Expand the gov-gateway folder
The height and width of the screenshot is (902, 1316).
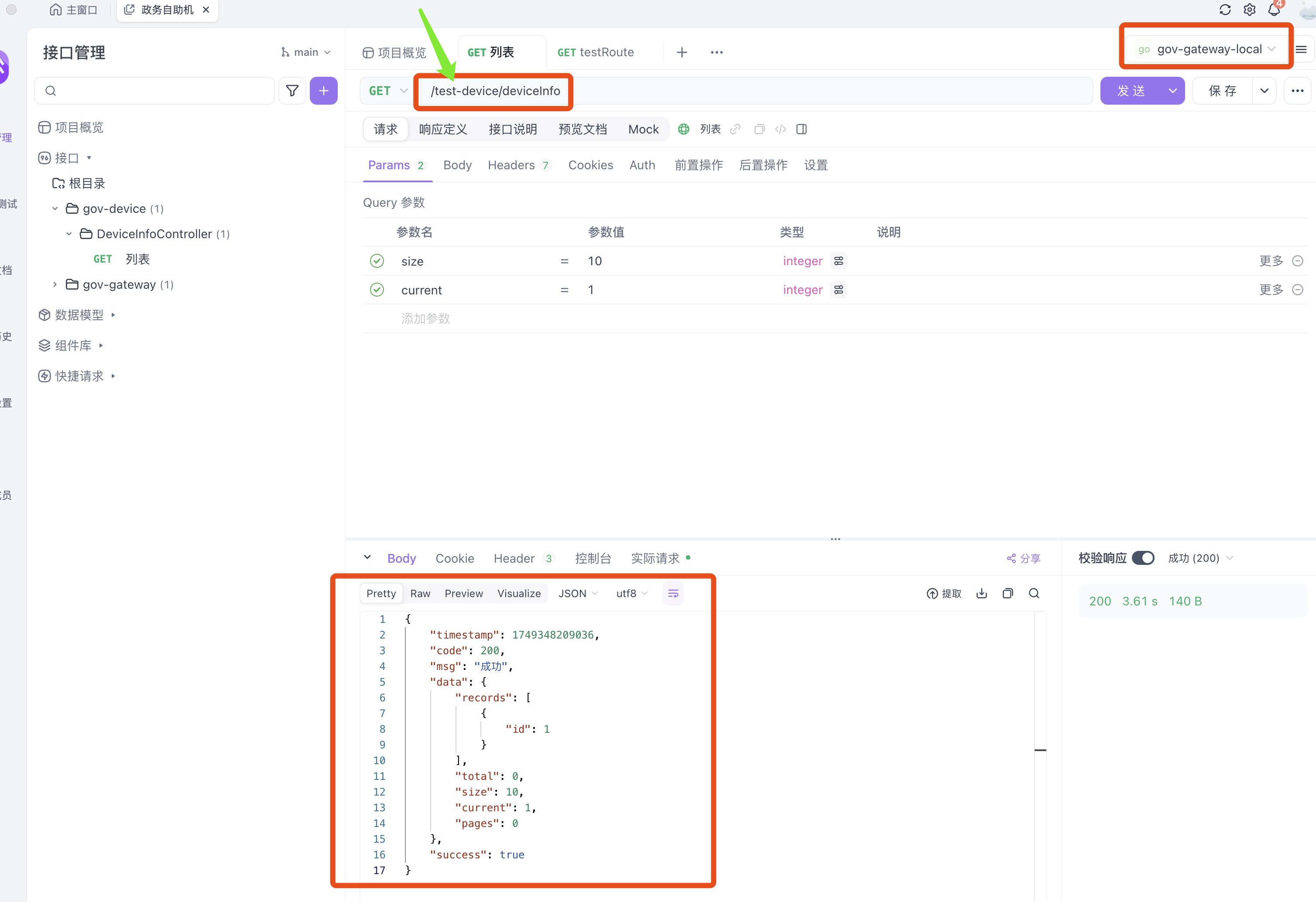(x=55, y=285)
